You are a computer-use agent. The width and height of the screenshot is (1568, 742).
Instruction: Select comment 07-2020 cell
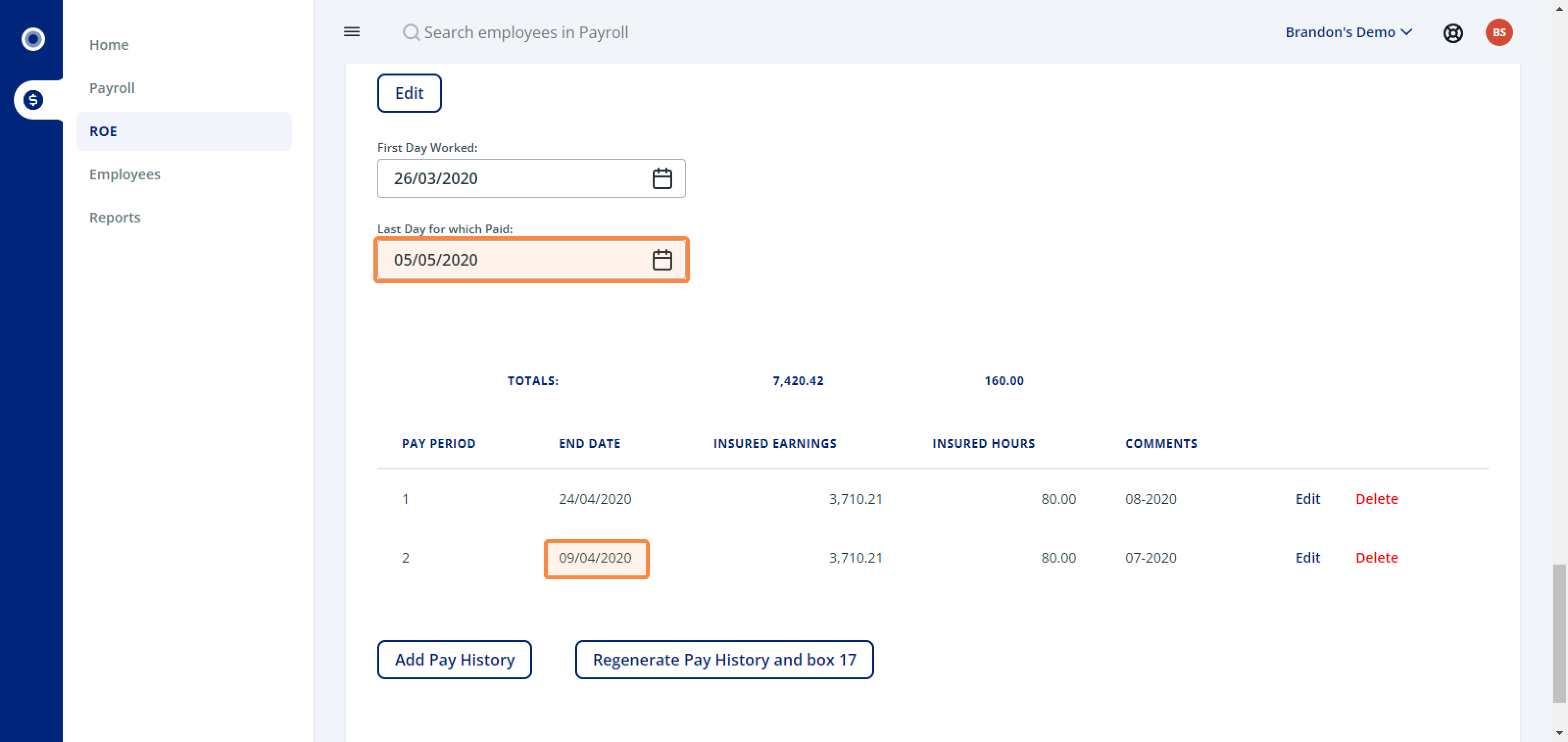point(1151,558)
